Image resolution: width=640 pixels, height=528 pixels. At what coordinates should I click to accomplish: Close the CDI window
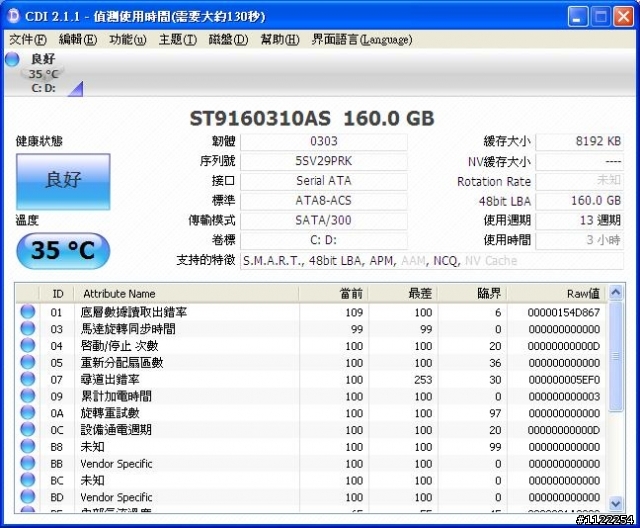[623, 17]
